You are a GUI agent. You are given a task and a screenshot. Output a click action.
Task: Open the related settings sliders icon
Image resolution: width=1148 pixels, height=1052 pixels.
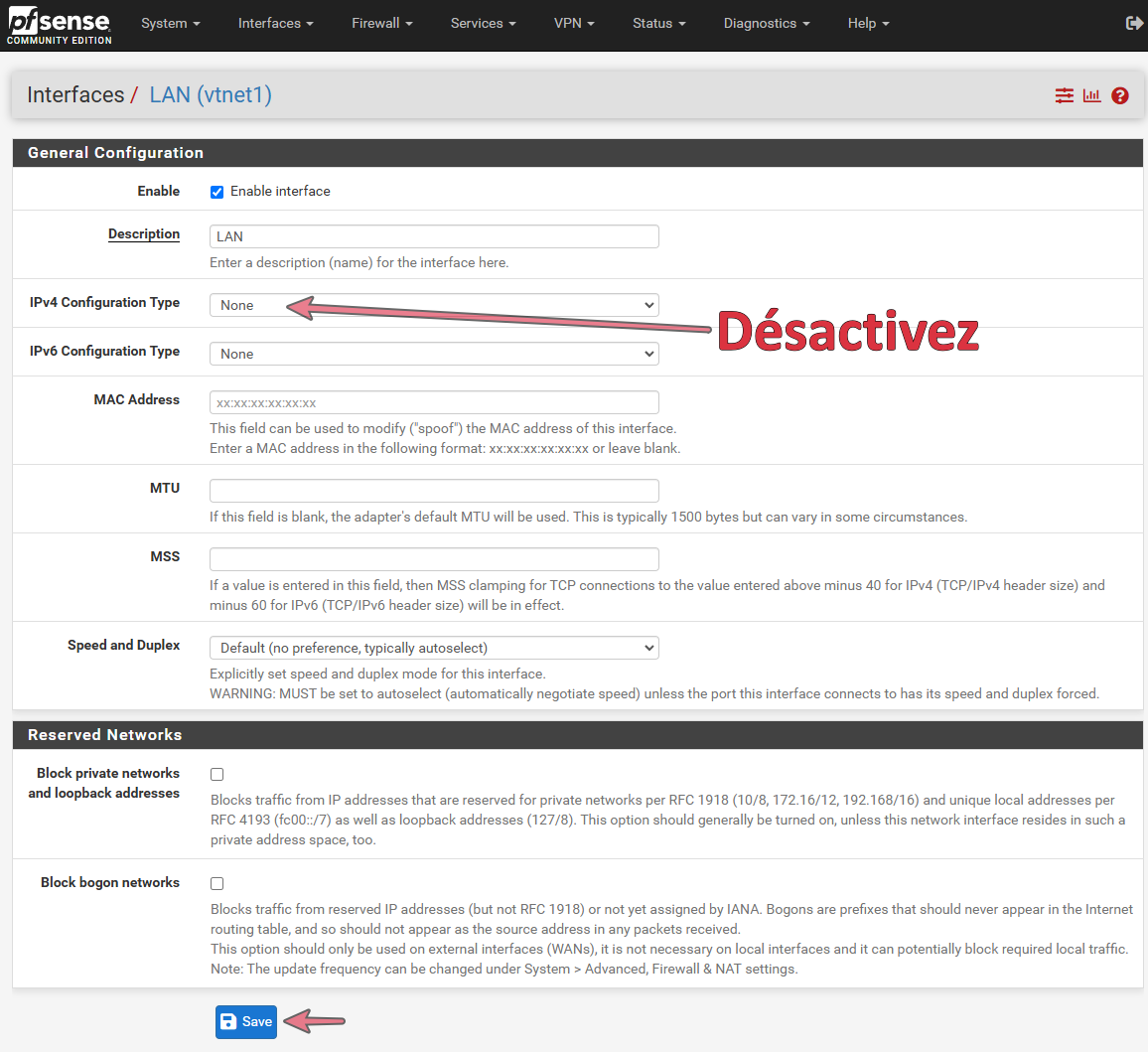1065,95
